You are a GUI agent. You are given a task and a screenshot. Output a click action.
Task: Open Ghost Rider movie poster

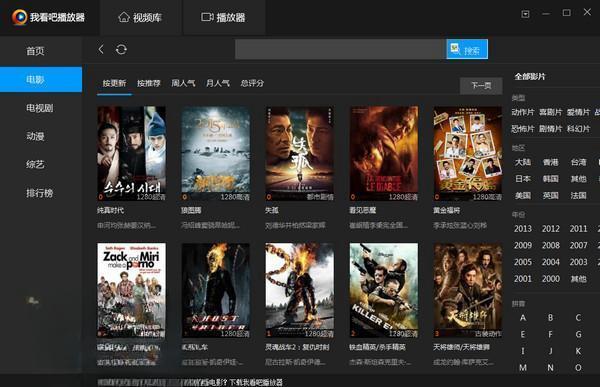click(215, 290)
